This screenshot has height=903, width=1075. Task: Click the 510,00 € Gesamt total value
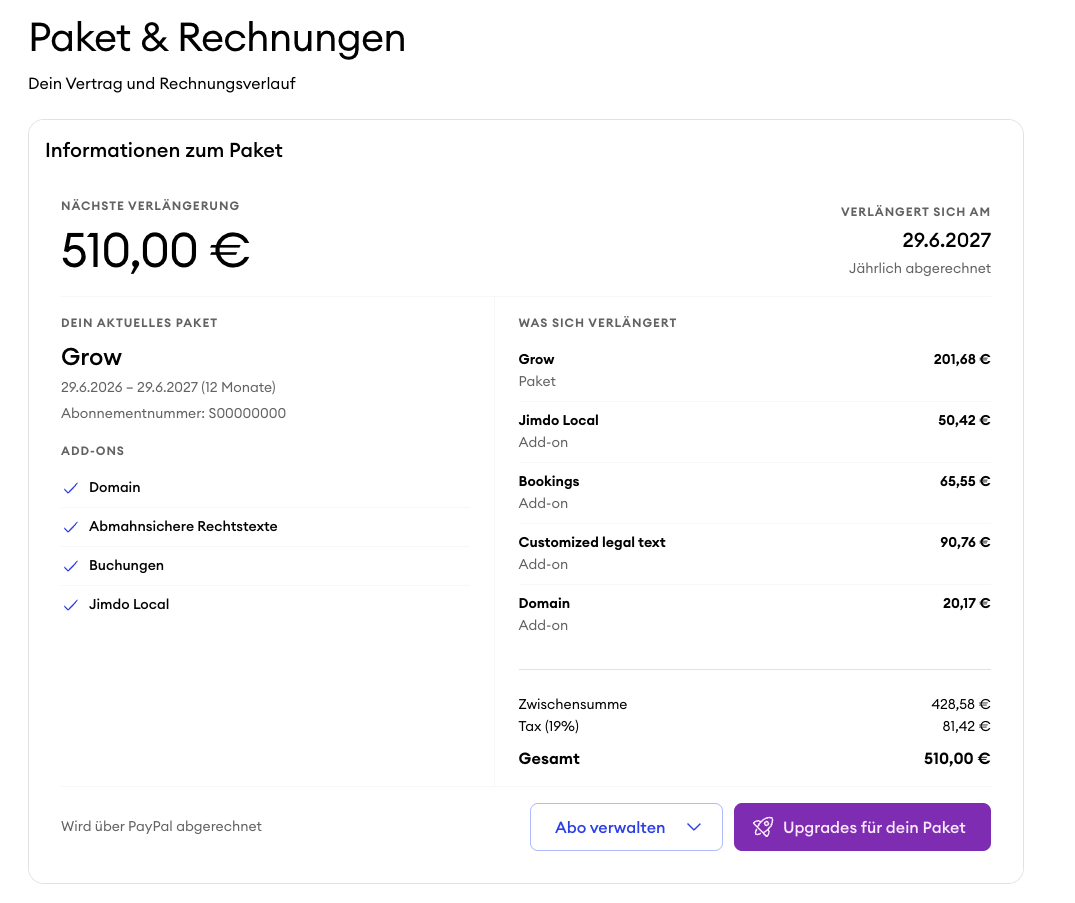(x=957, y=758)
